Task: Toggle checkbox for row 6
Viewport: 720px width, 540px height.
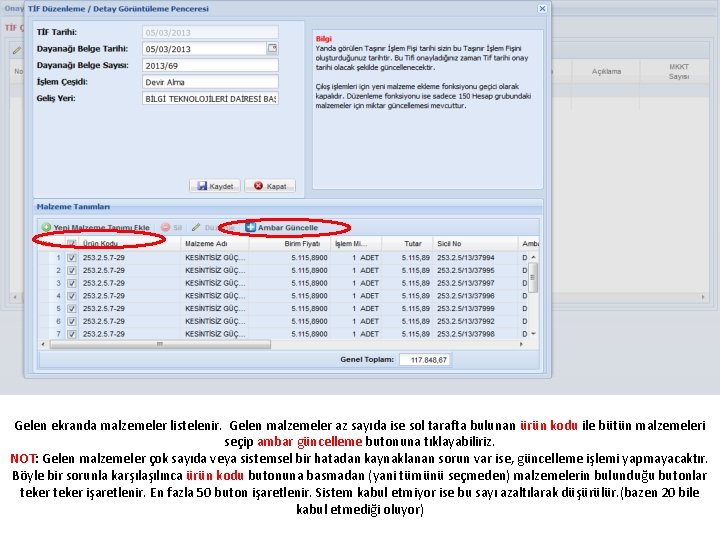Action: click(72, 321)
